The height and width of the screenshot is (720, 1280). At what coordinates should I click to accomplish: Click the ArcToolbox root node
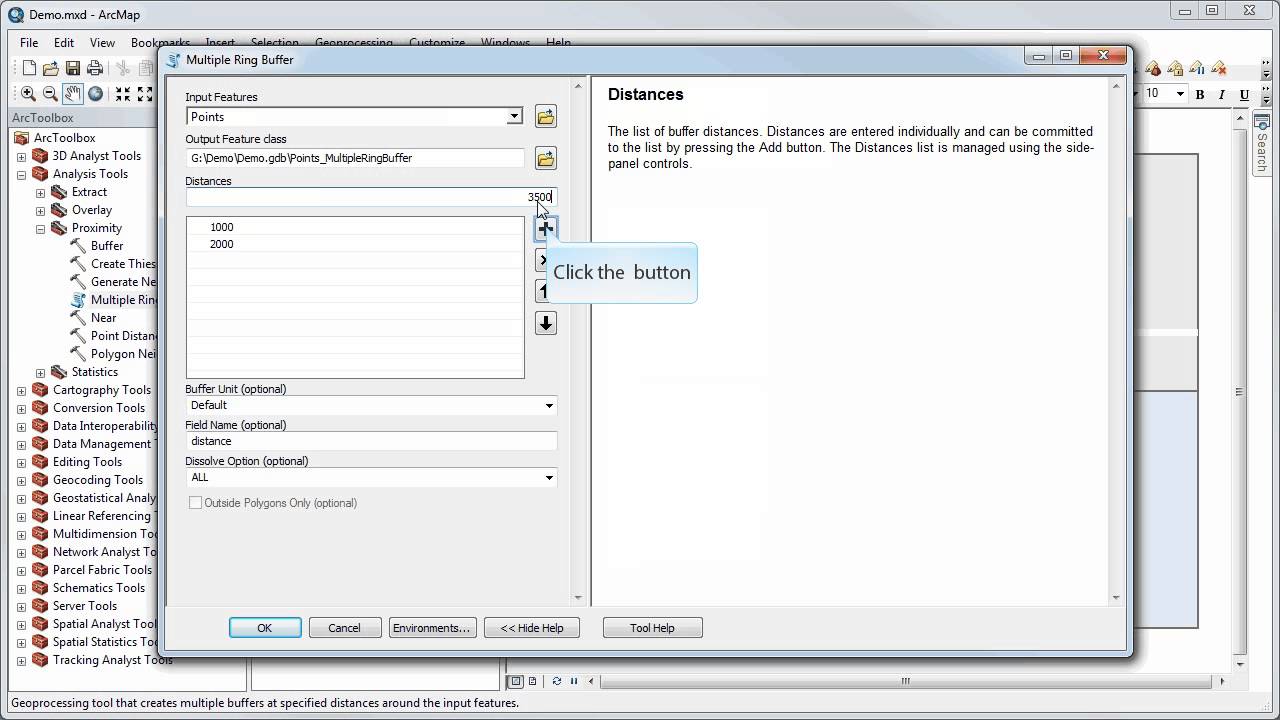point(64,138)
